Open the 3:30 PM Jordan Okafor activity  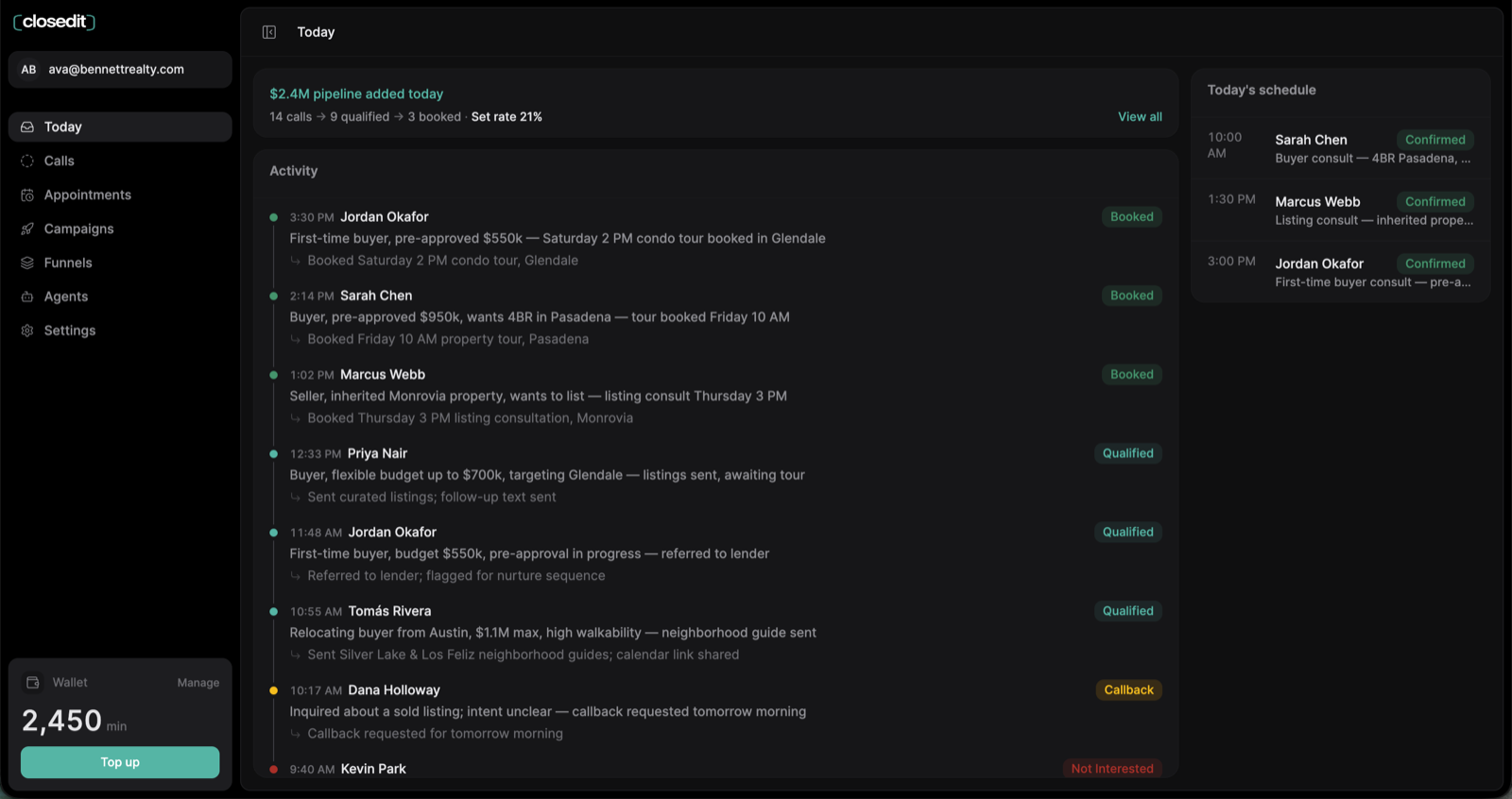715,238
